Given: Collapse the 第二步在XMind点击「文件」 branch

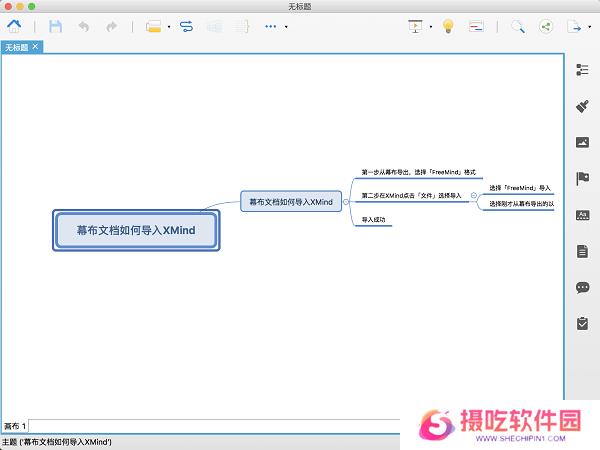Looking at the screenshot, I should (x=473, y=195).
